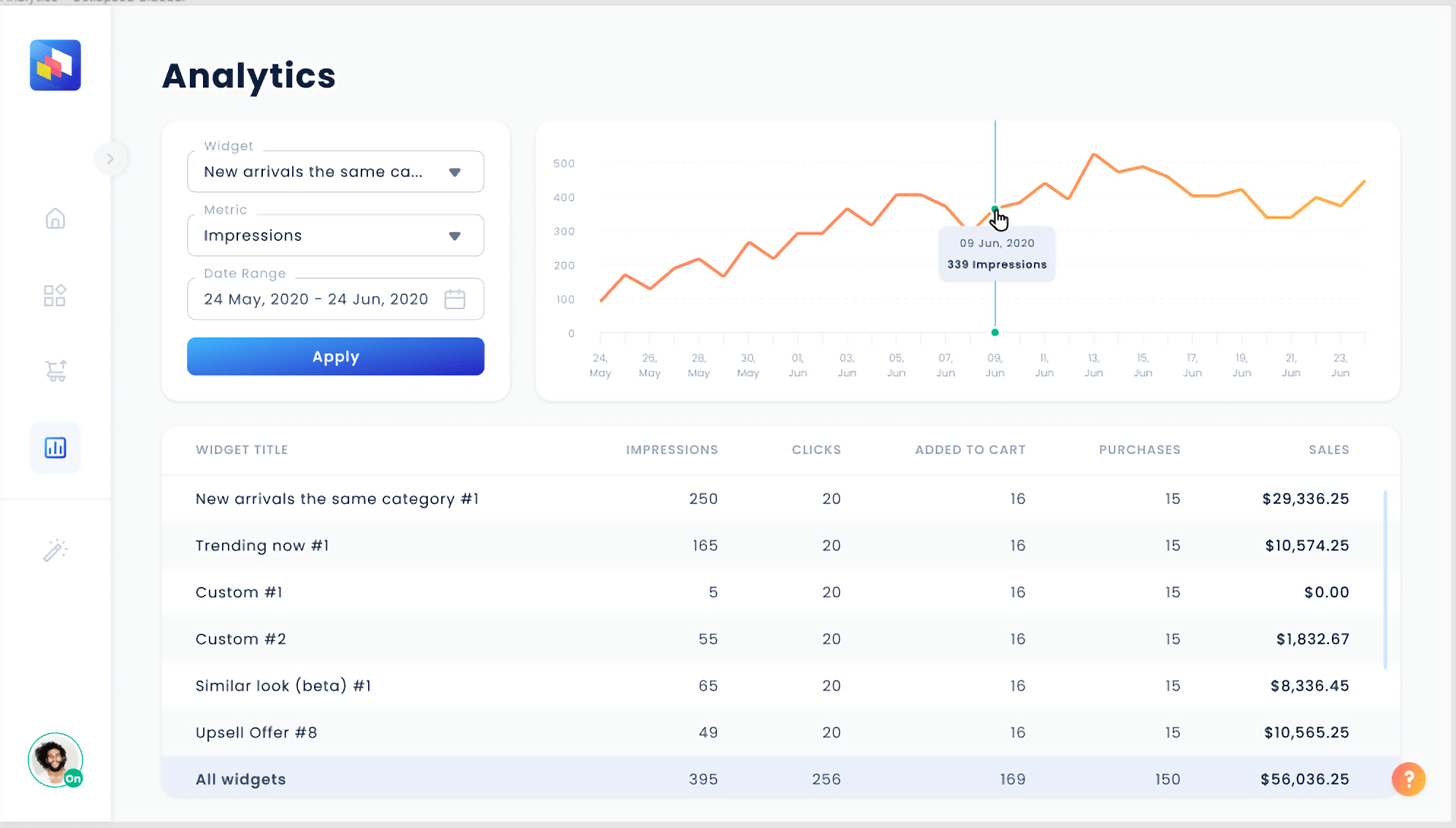Click the Apply button
This screenshot has height=828, width=1456.
(335, 356)
